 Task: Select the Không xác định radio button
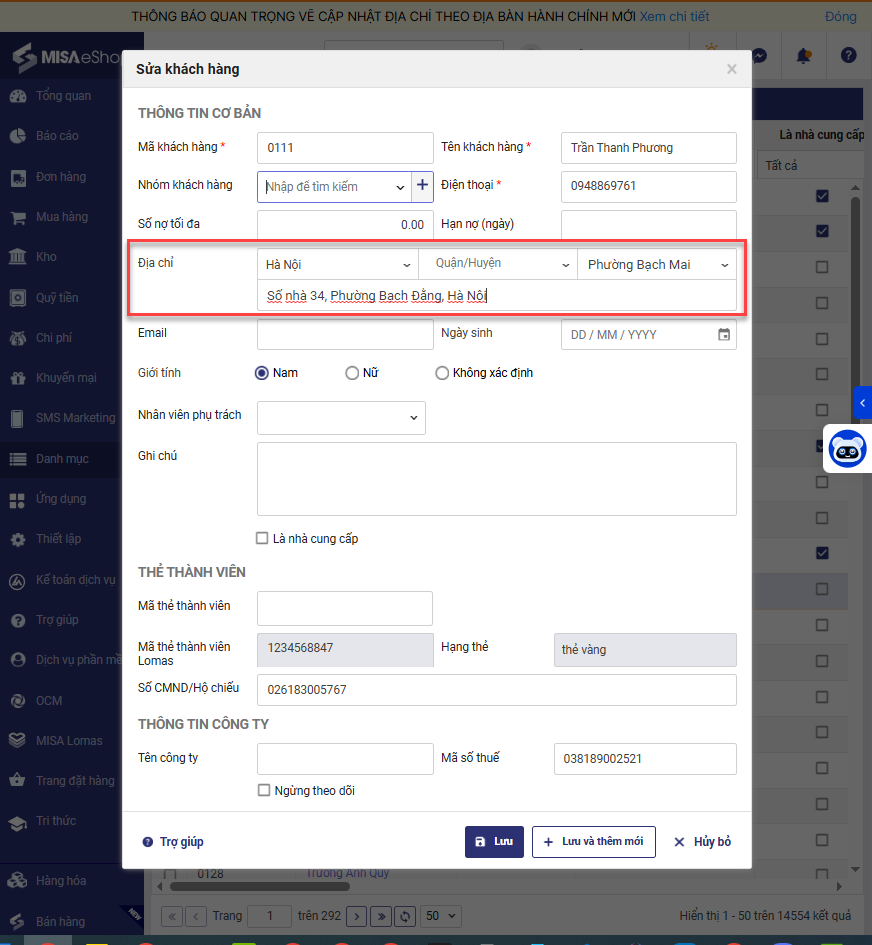[442, 373]
